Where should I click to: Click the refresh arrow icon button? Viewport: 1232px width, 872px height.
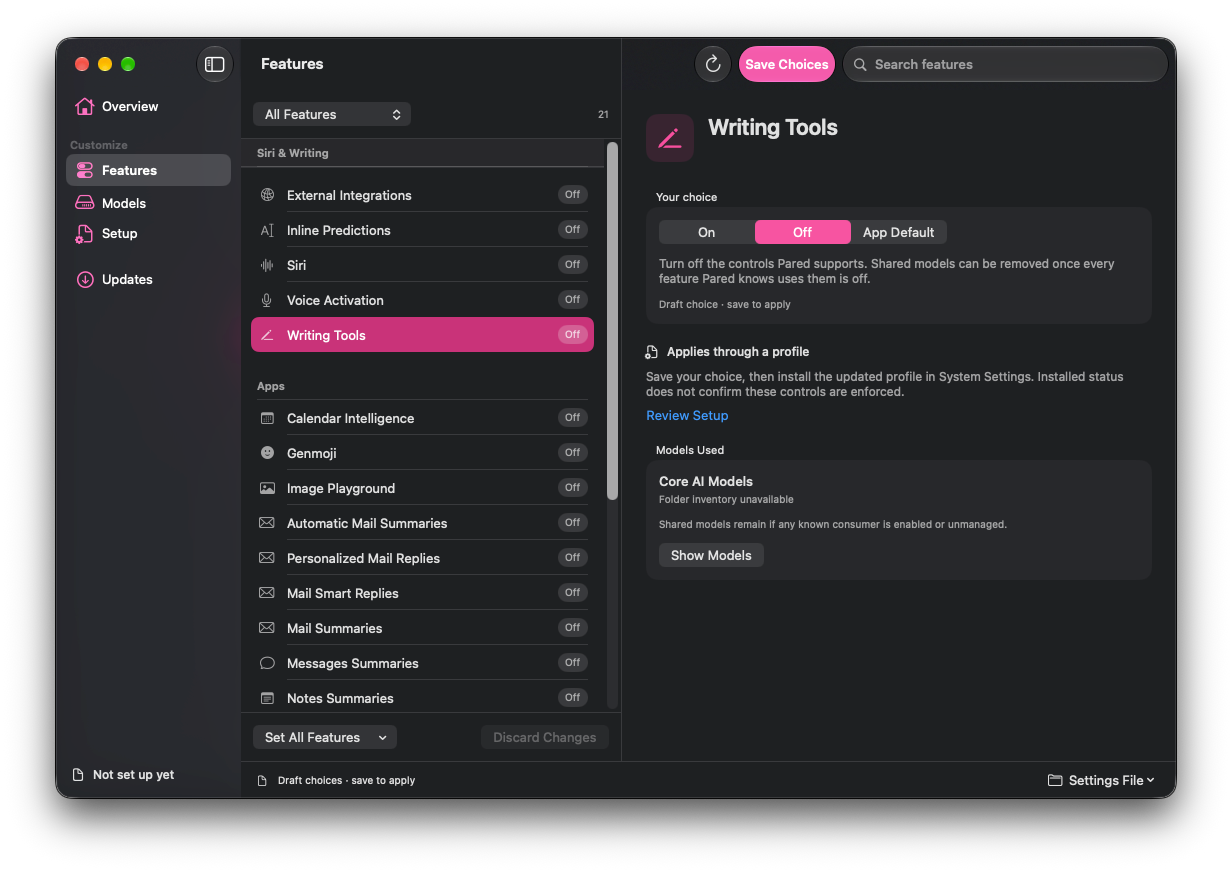(713, 64)
